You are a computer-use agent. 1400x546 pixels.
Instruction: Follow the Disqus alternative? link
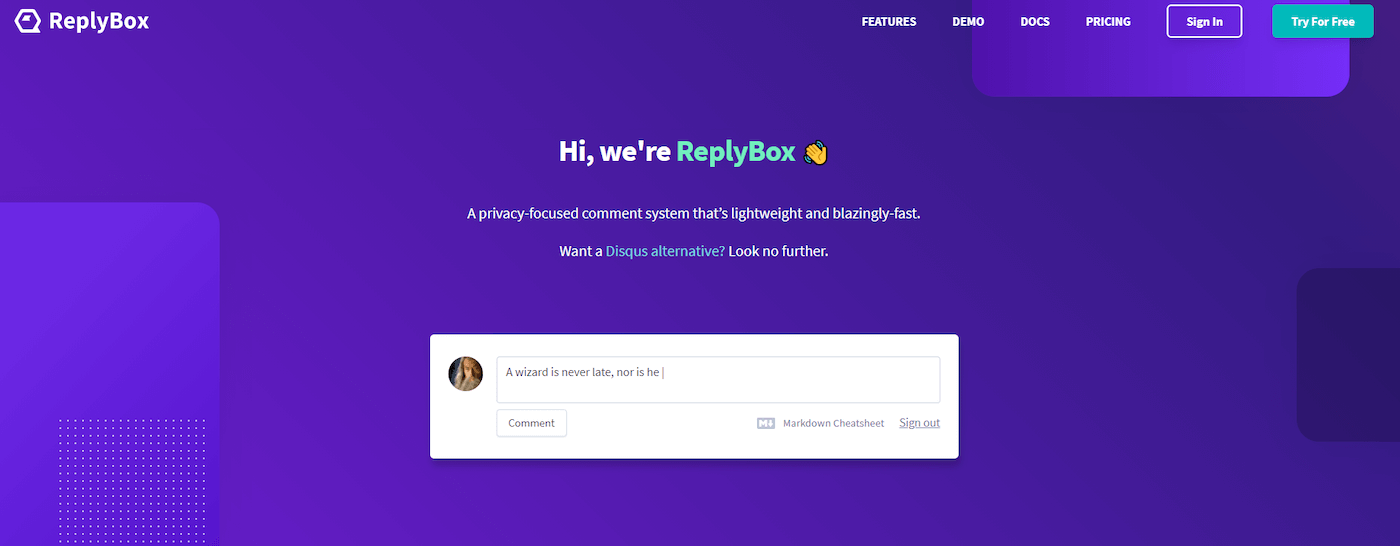665,251
